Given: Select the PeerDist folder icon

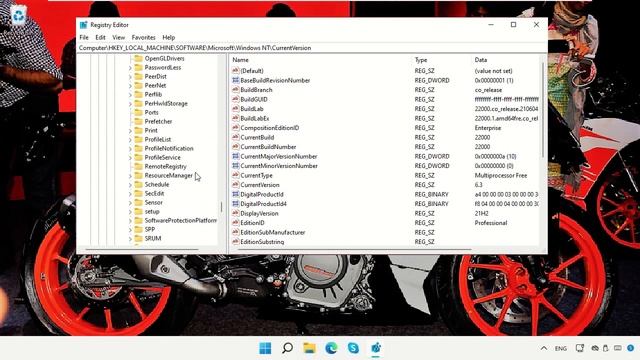Looking at the screenshot, I should coord(138,76).
